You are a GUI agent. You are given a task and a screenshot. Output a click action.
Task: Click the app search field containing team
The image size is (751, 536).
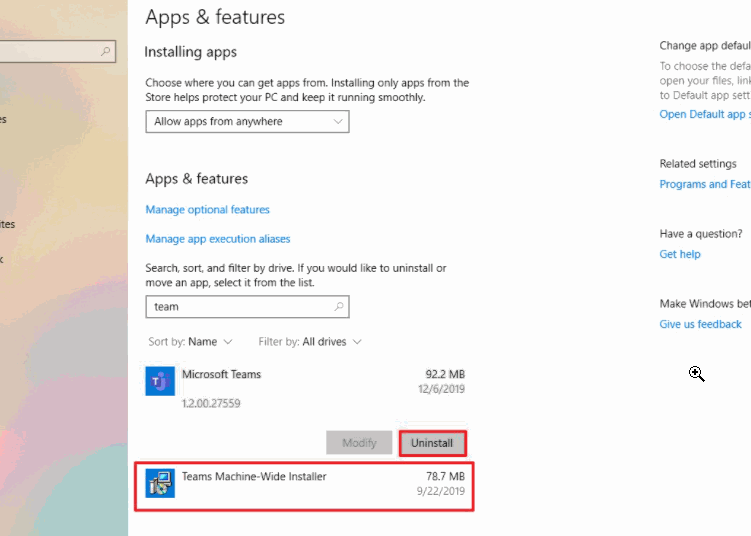point(247,307)
